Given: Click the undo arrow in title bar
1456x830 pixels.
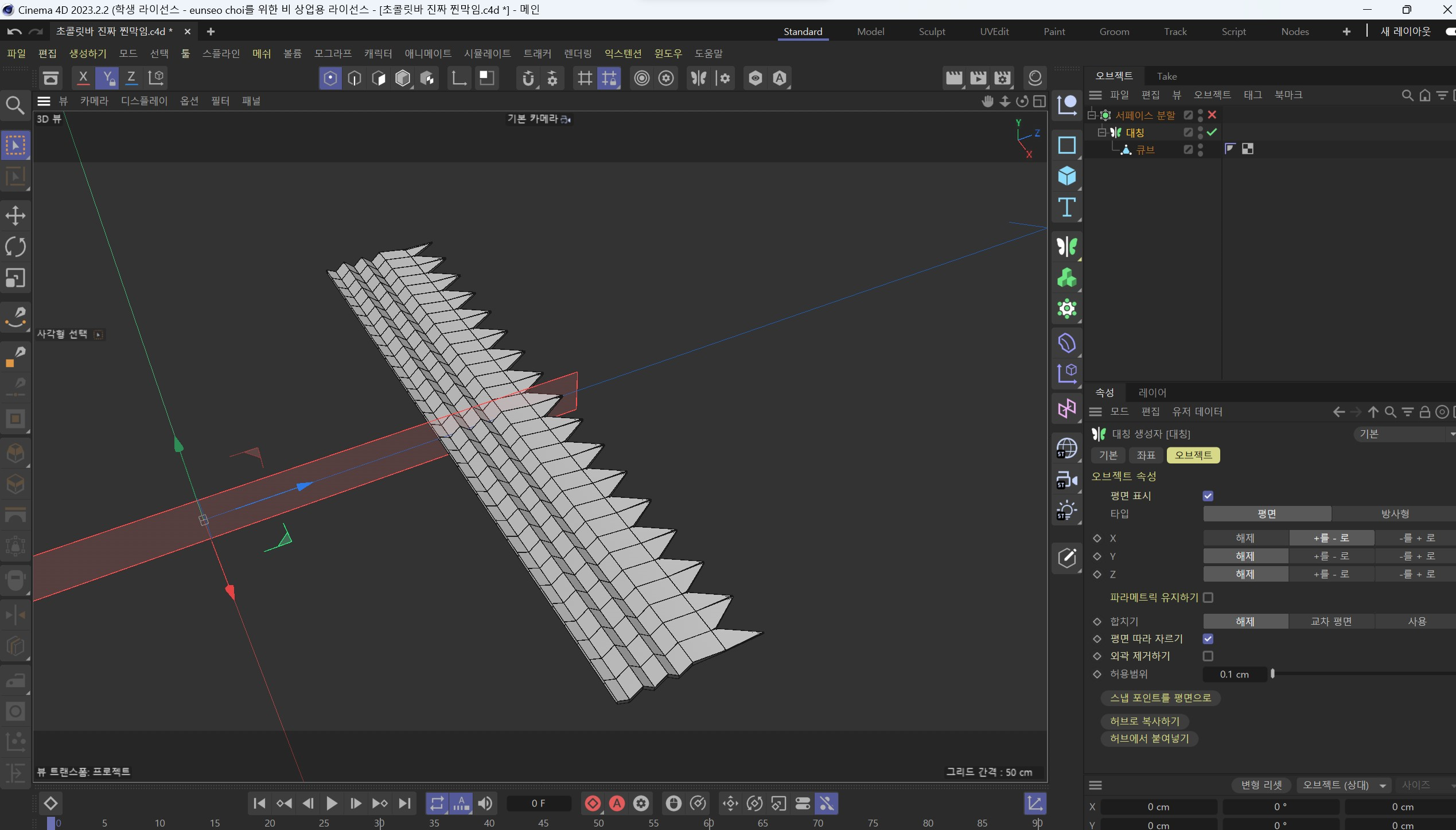Looking at the screenshot, I should 14,32.
